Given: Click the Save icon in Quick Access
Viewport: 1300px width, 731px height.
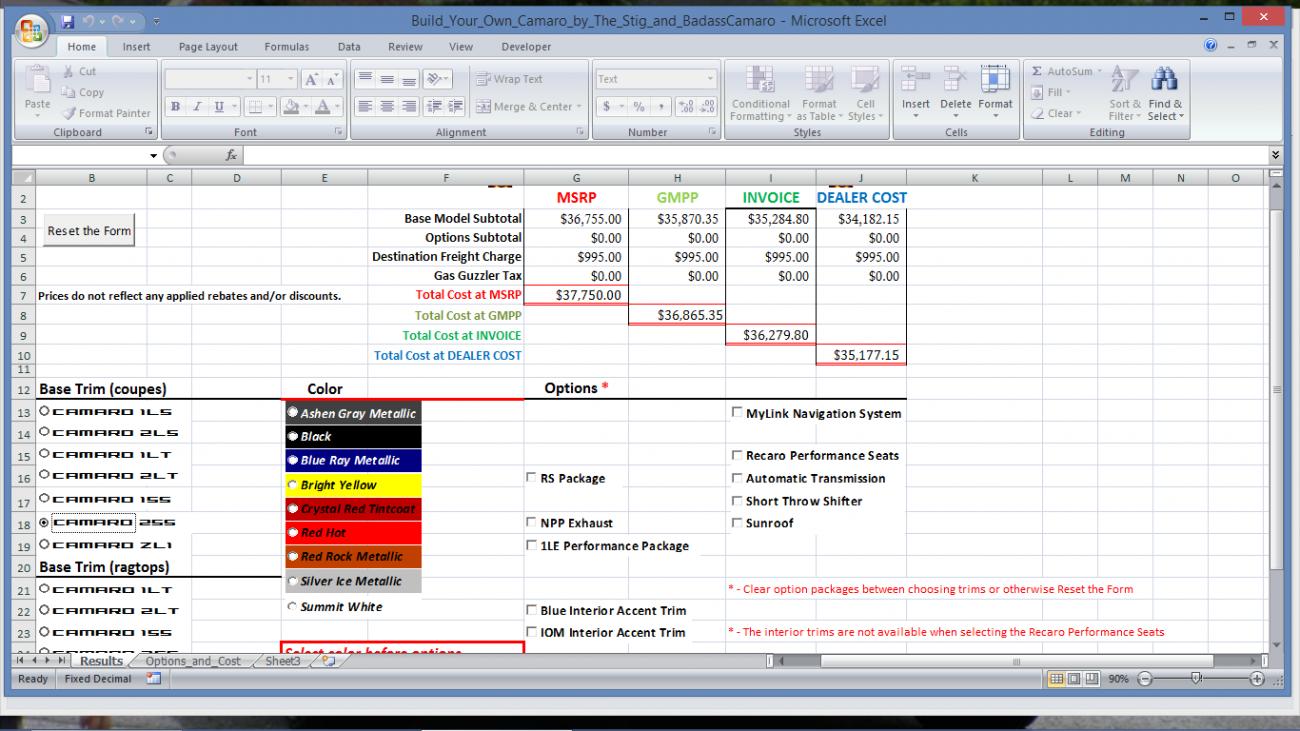Looking at the screenshot, I should 69,21.
